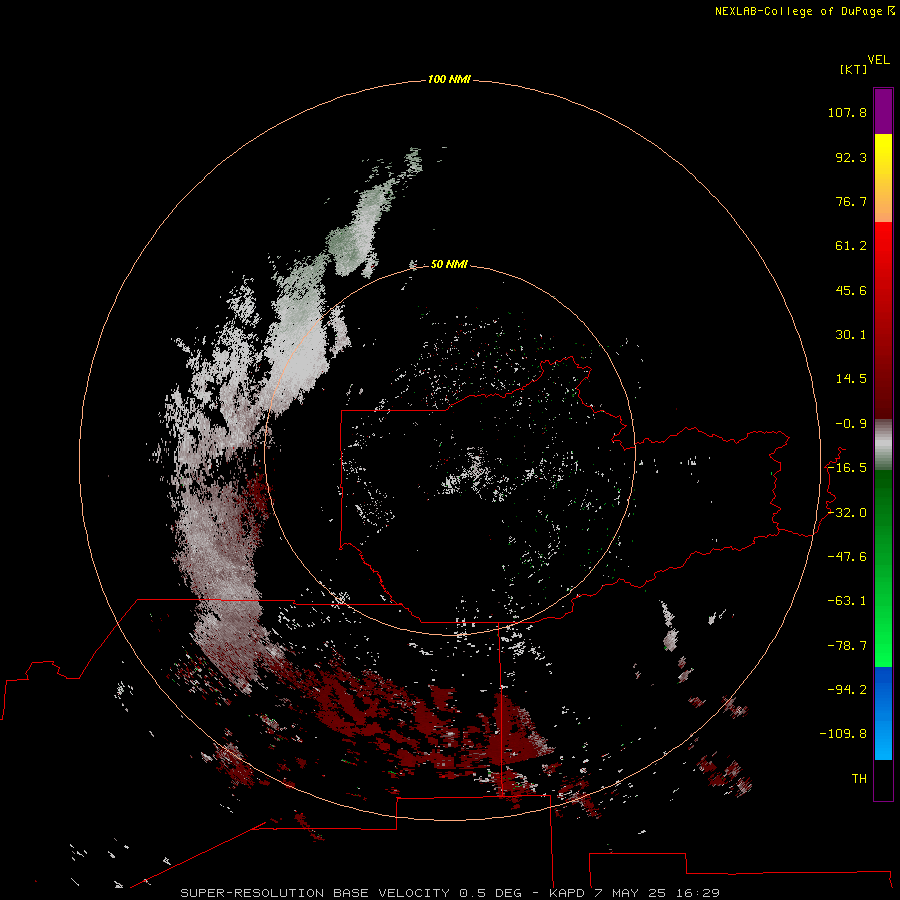Click the 107.8 legend value
The width and height of the screenshot is (900, 900).
point(847,112)
